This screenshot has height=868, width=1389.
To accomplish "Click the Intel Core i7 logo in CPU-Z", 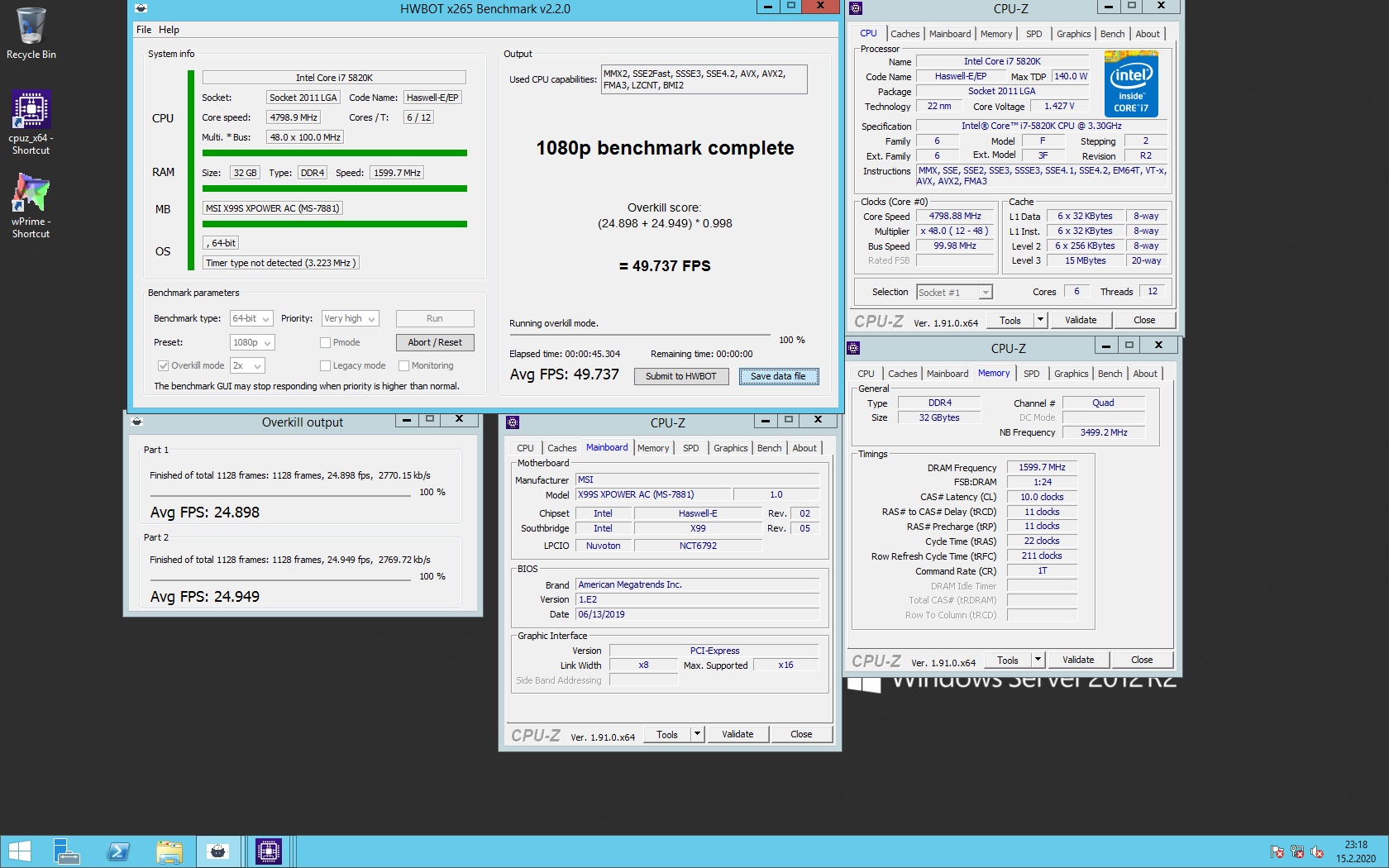I will coord(1131,83).
